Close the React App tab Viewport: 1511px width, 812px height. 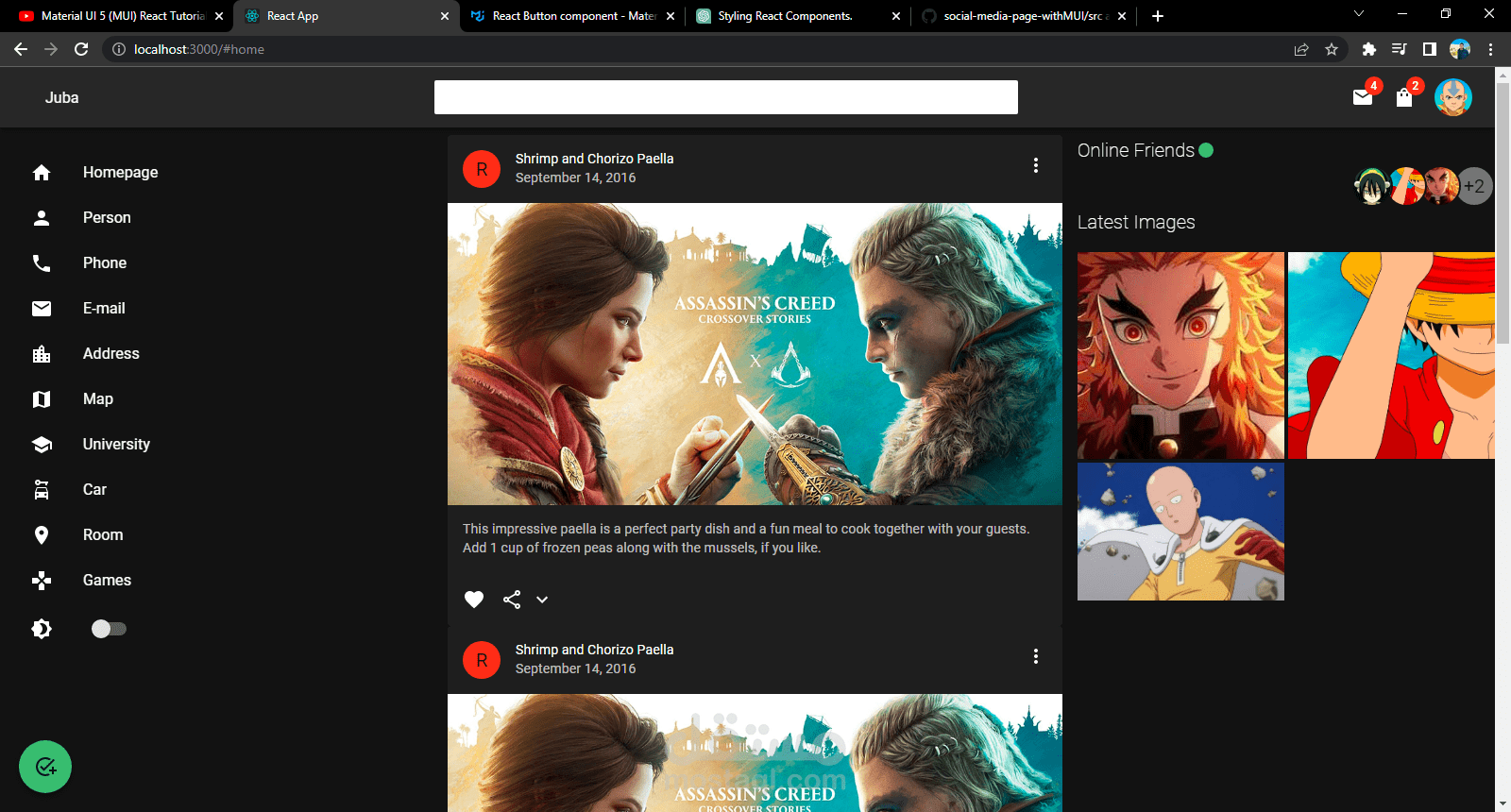[x=445, y=16]
